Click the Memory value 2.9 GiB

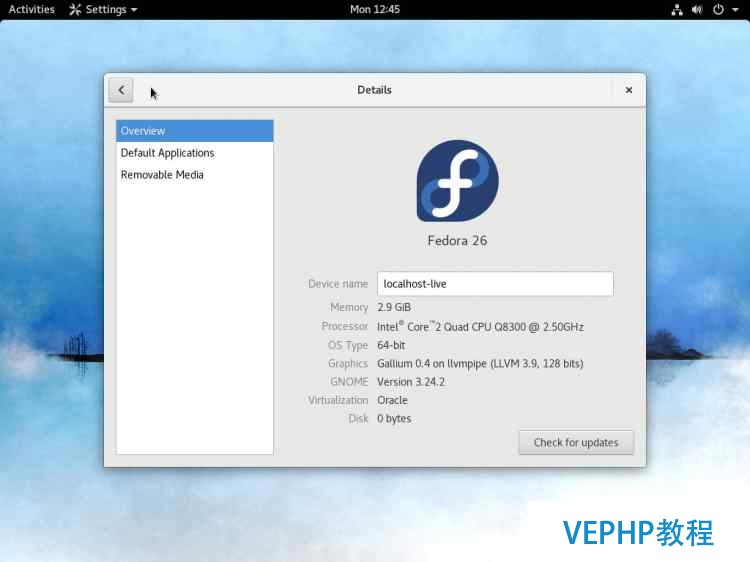click(x=394, y=307)
